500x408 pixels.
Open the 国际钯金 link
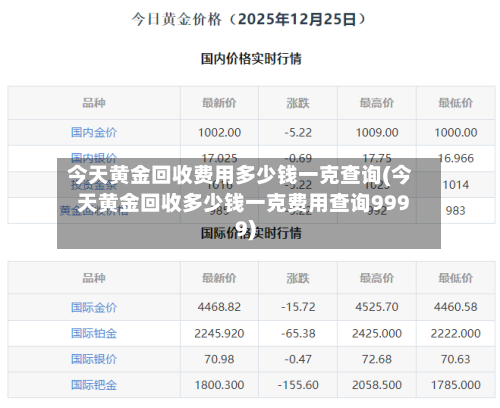tap(94, 385)
